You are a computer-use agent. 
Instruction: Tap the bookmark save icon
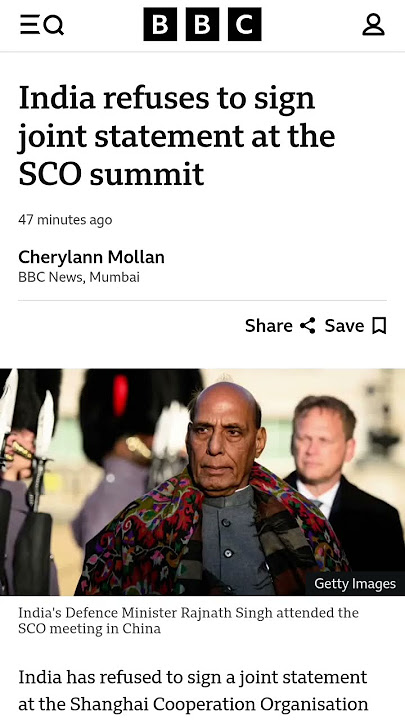click(x=379, y=326)
